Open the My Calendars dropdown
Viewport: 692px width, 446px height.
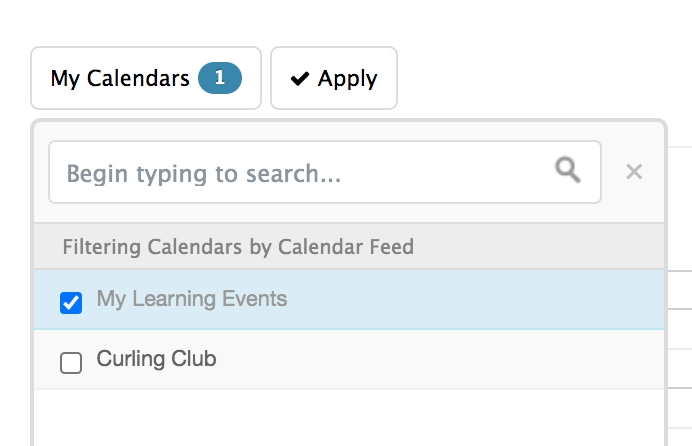(145, 78)
